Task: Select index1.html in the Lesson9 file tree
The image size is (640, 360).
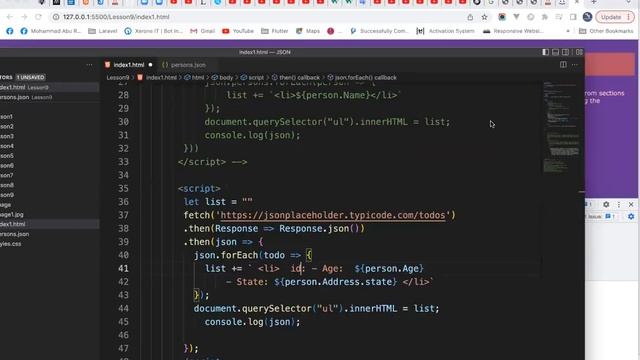Action: tap(49, 224)
